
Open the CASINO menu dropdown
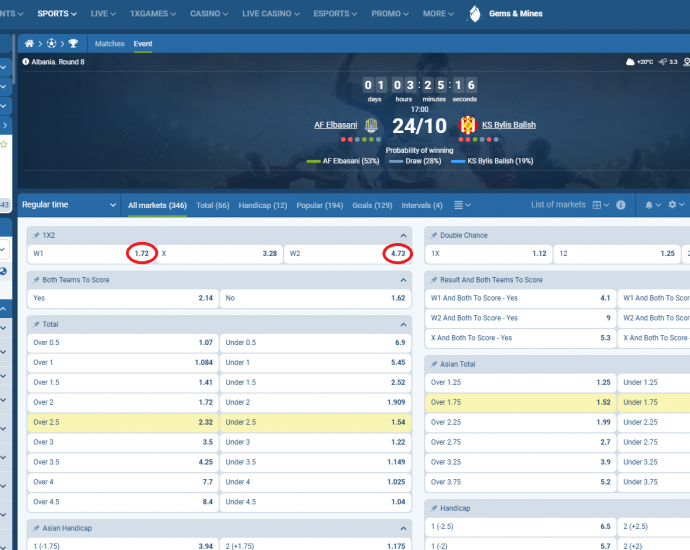click(x=209, y=14)
